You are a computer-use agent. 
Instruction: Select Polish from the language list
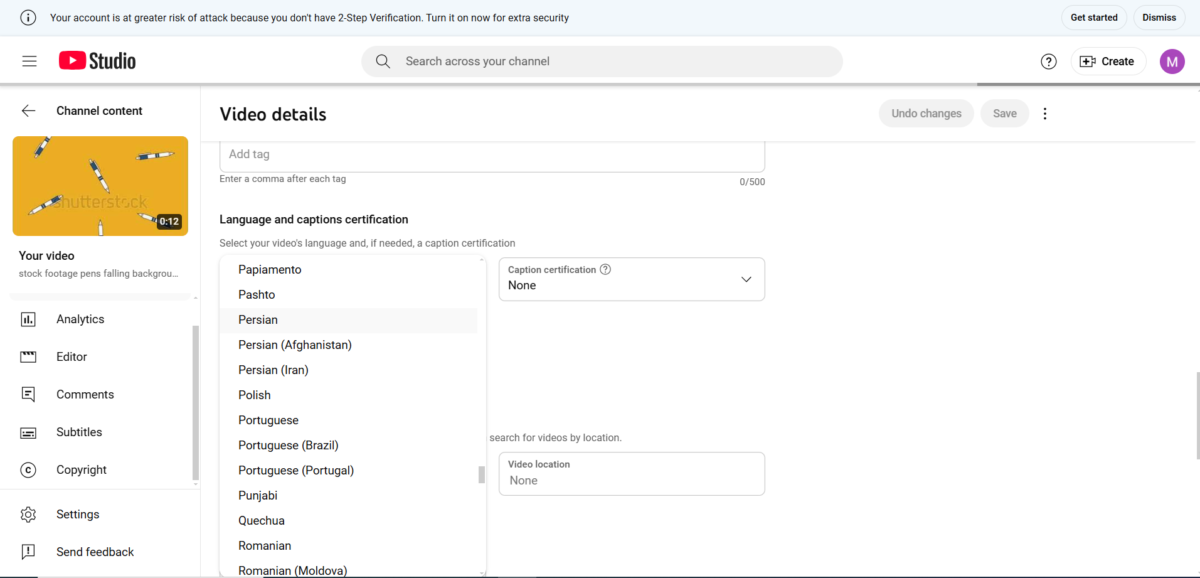pos(348,395)
